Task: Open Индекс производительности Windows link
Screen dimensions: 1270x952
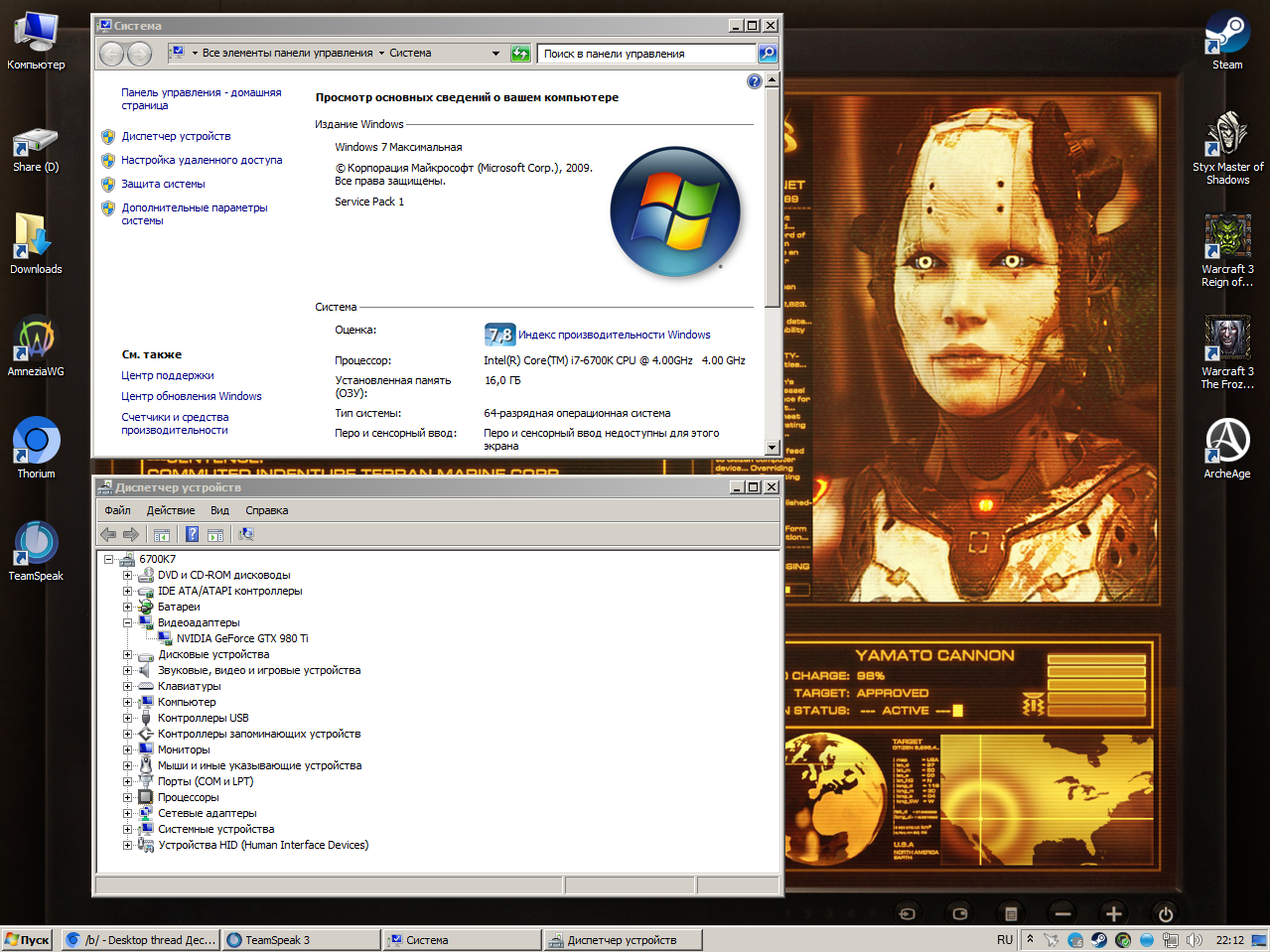Action: click(615, 335)
